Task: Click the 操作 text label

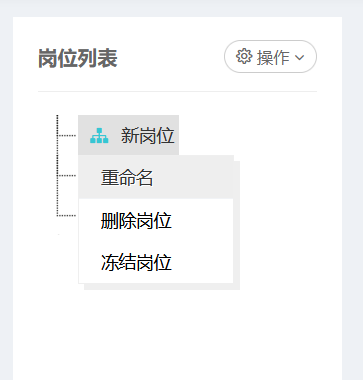Action: click(x=273, y=57)
